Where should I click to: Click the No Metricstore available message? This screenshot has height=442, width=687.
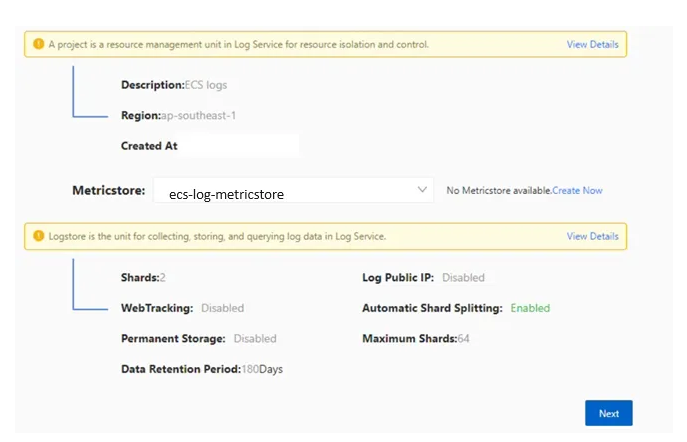pyautogui.click(x=499, y=190)
